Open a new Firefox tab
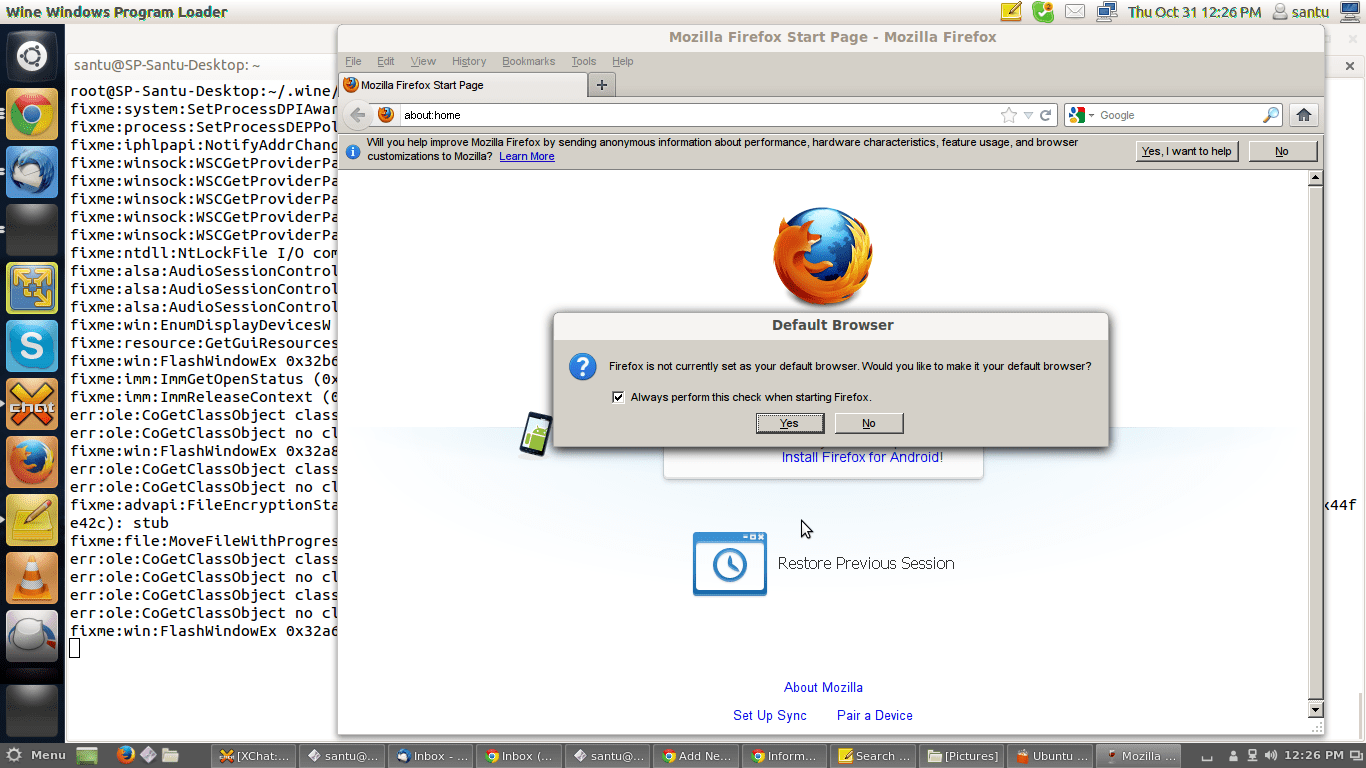The image size is (1366, 768). tap(601, 85)
